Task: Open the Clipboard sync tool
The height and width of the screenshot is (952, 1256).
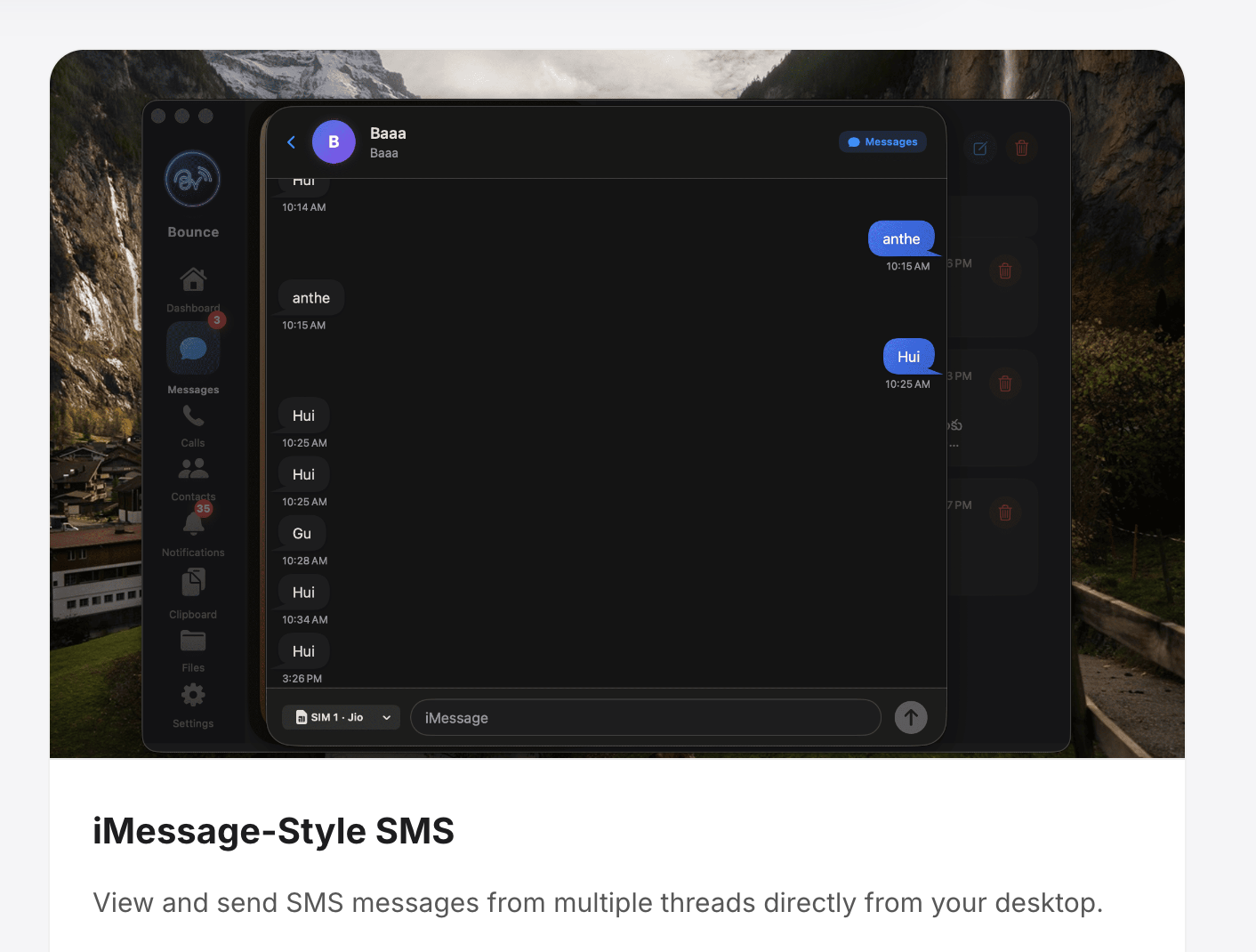Action: tap(193, 589)
